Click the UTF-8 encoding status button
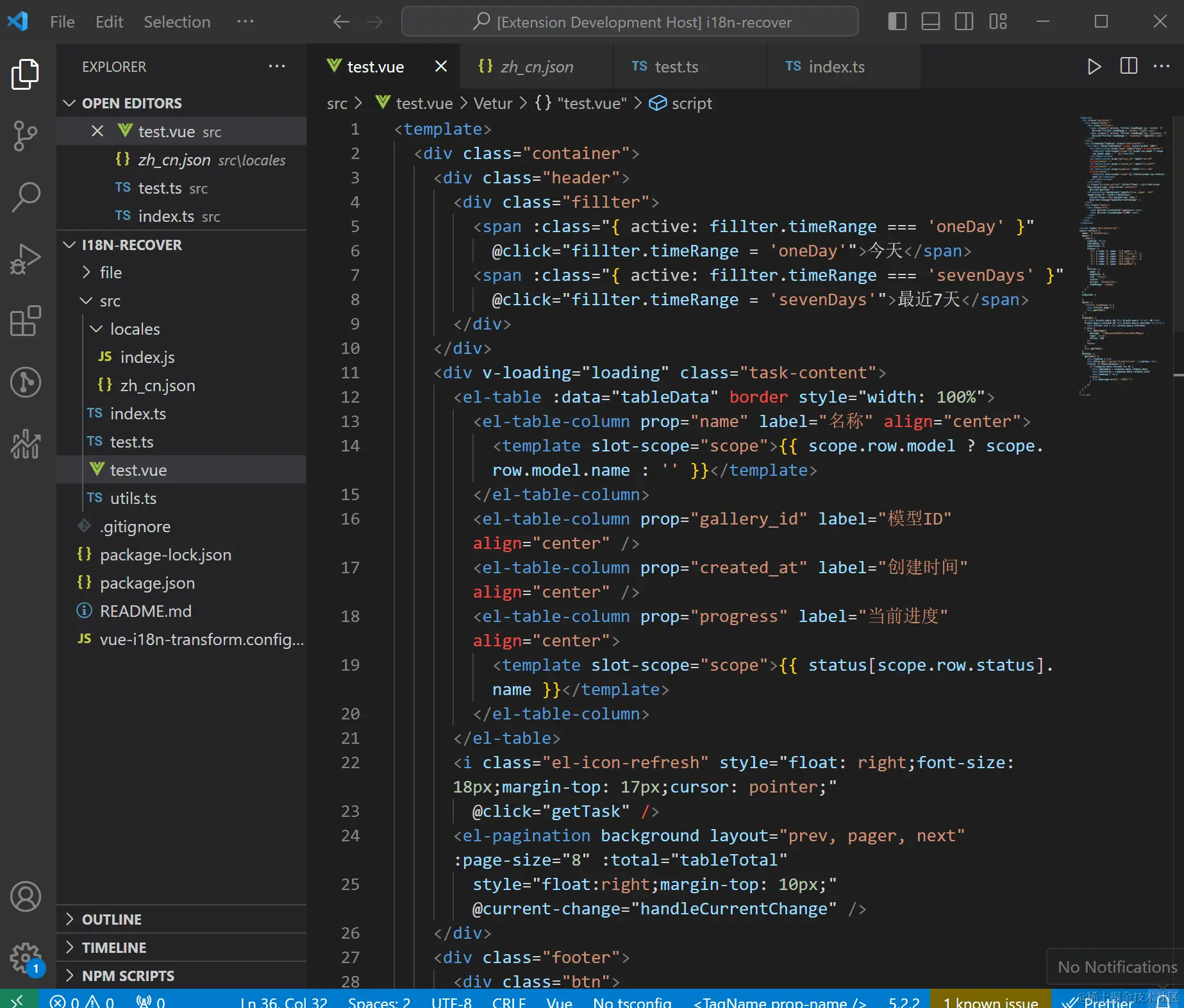This screenshot has width=1184, height=1008. [x=451, y=1001]
